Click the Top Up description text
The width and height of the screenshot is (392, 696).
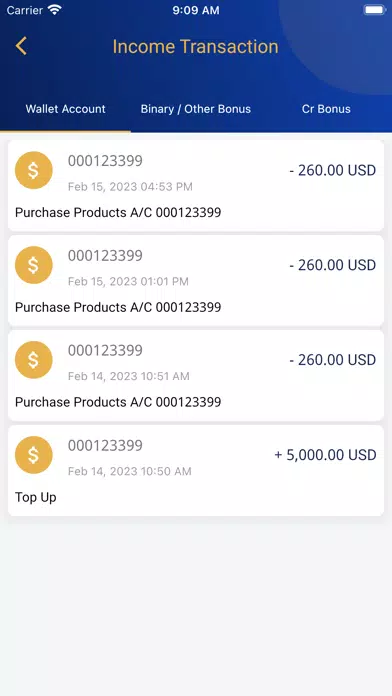pyautogui.click(x=36, y=497)
